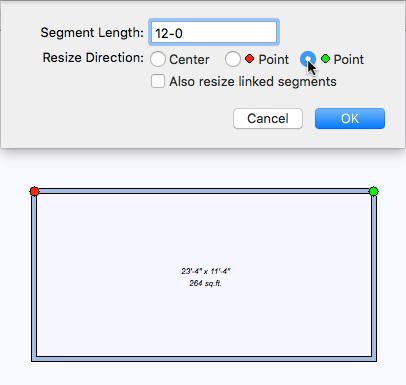Screen dimensions: 406x385
Task: Click the Segment Length input field
Action: point(214,32)
